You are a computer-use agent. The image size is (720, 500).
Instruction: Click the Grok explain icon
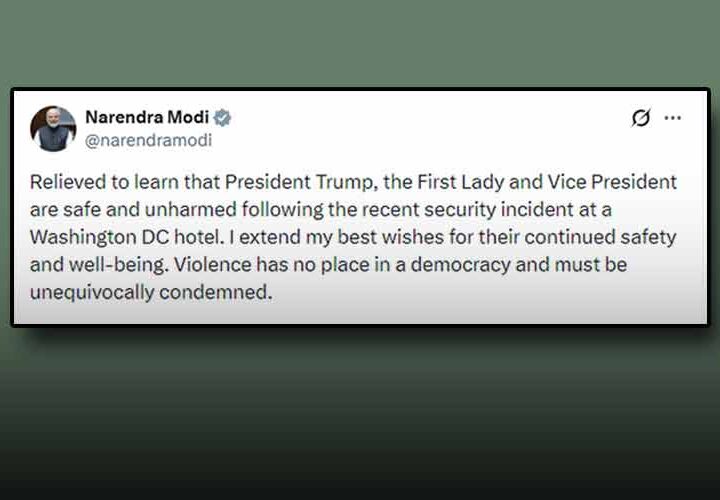click(641, 119)
